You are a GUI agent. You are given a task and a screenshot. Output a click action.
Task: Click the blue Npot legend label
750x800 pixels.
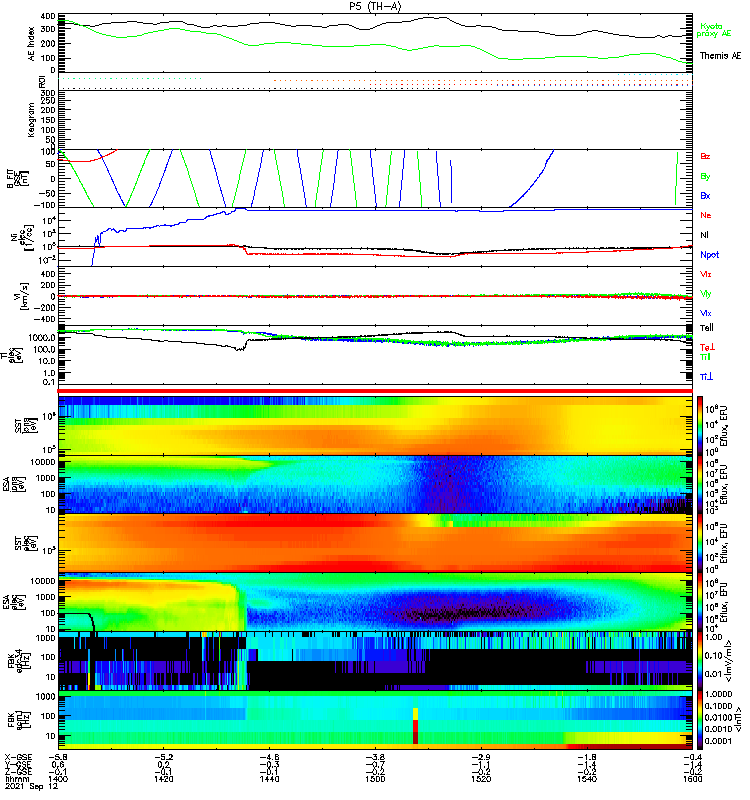[x=710, y=255]
